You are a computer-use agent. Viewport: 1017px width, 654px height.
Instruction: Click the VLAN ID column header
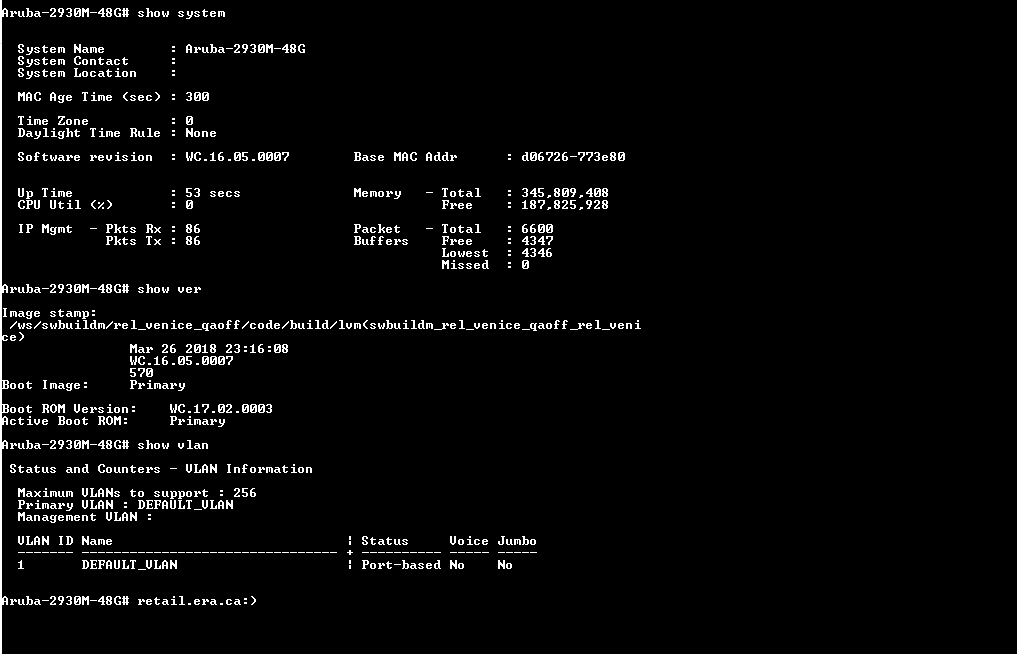click(45, 541)
